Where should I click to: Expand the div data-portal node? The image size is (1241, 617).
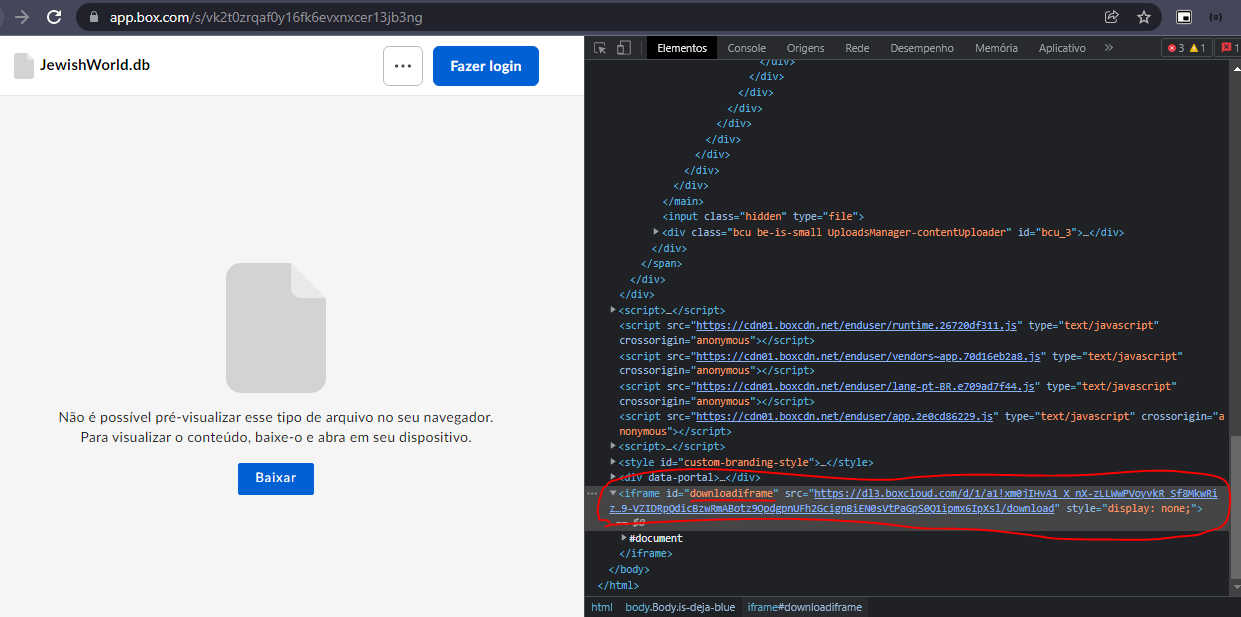pyautogui.click(x=613, y=478)
